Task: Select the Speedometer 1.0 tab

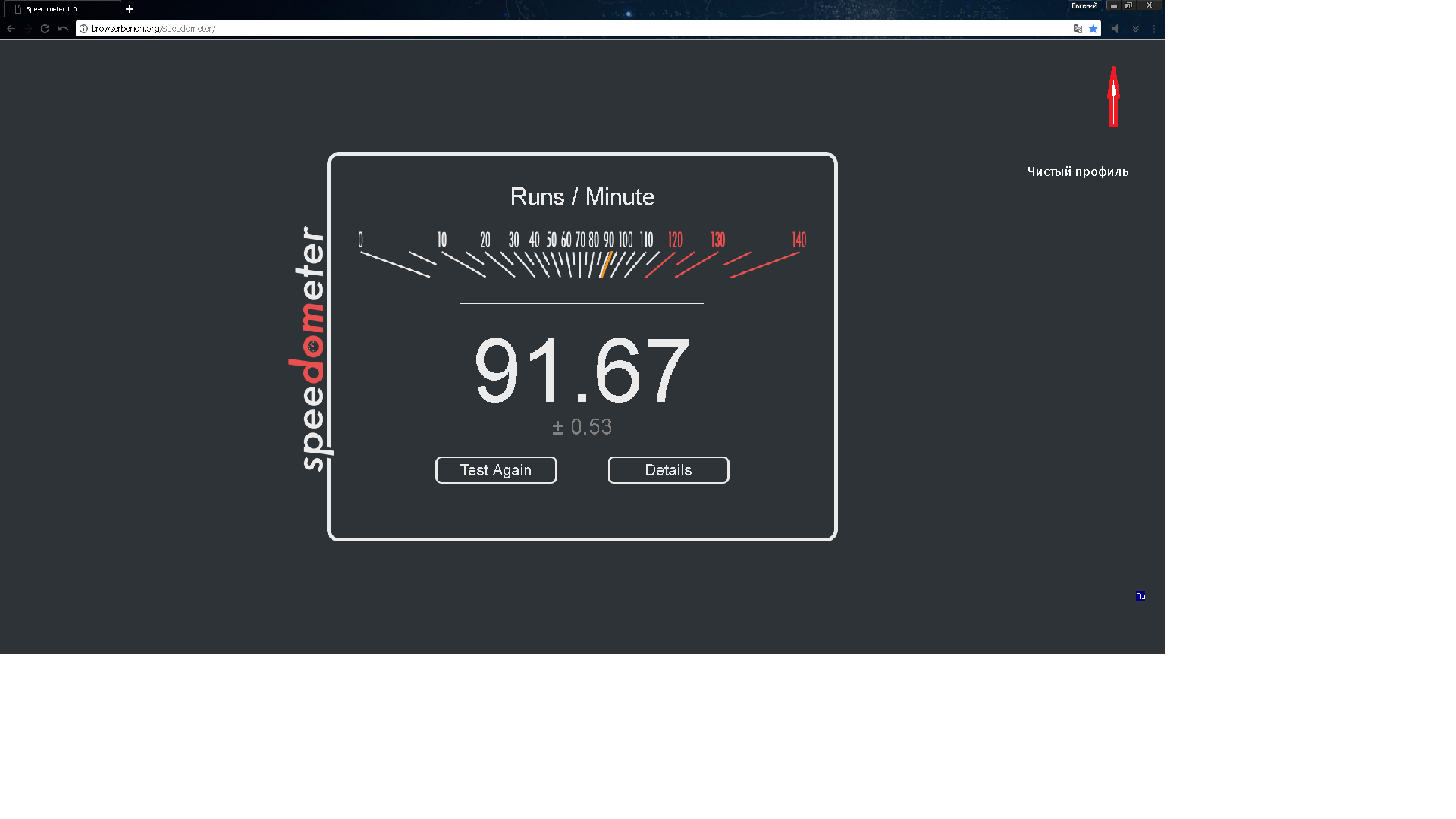Action: (52, 9)
